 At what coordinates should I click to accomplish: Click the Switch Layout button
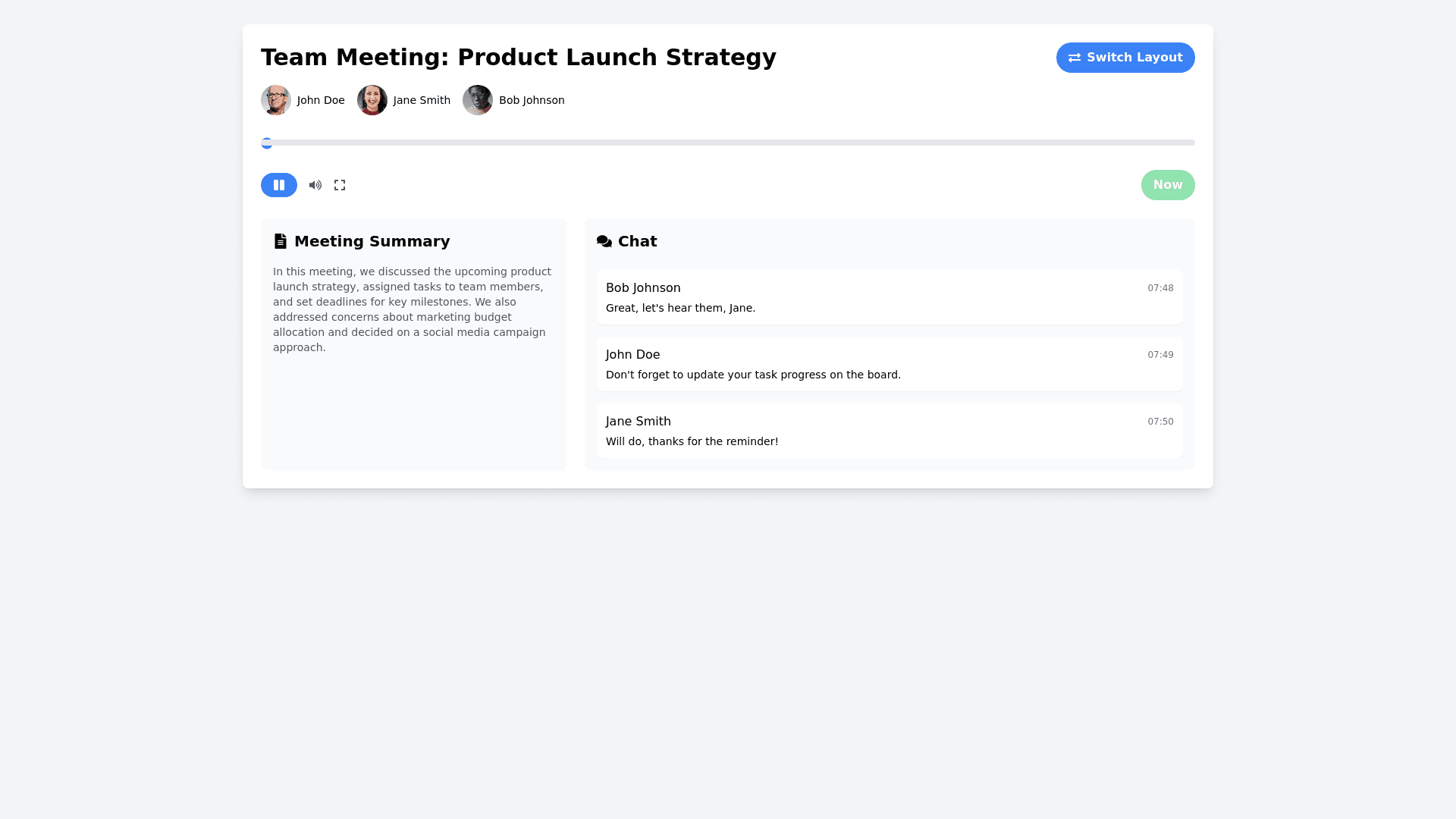[x=1125, y=58]
